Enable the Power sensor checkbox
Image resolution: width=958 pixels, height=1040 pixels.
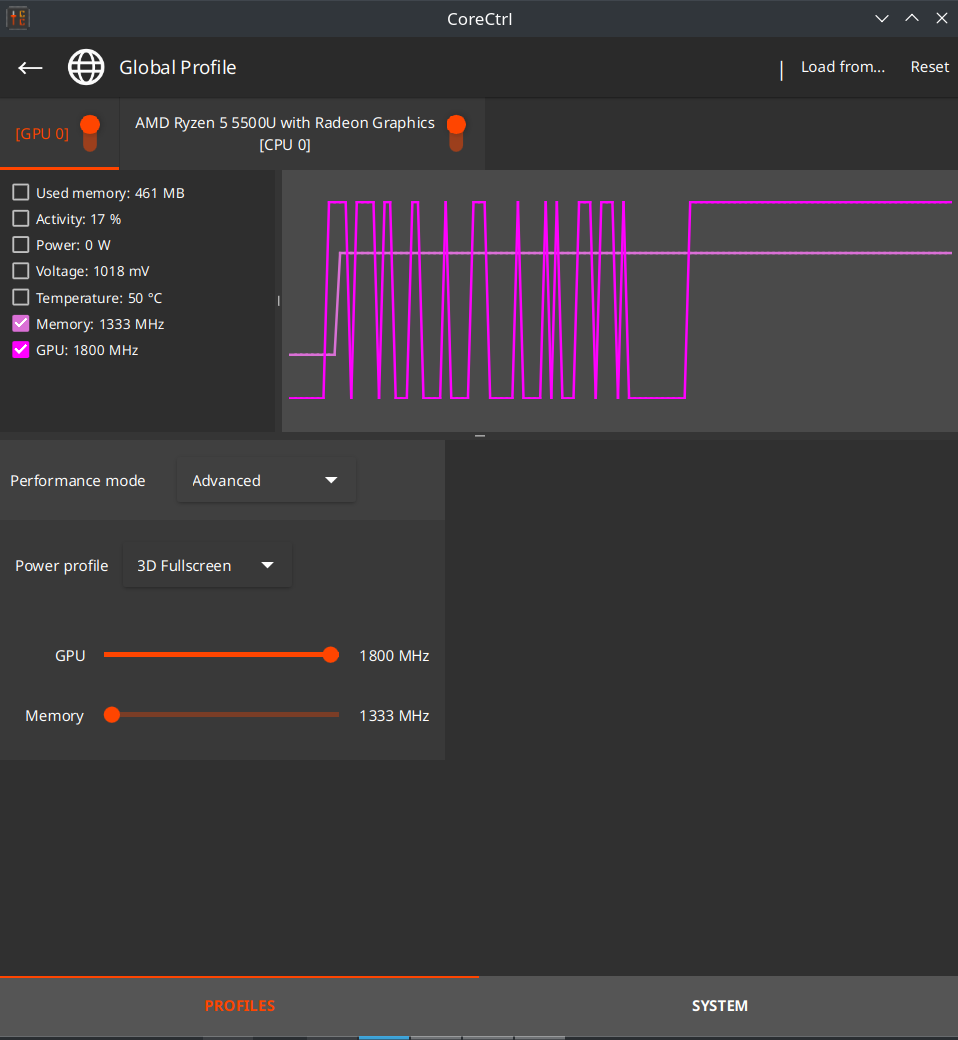[x=20, y=244]
